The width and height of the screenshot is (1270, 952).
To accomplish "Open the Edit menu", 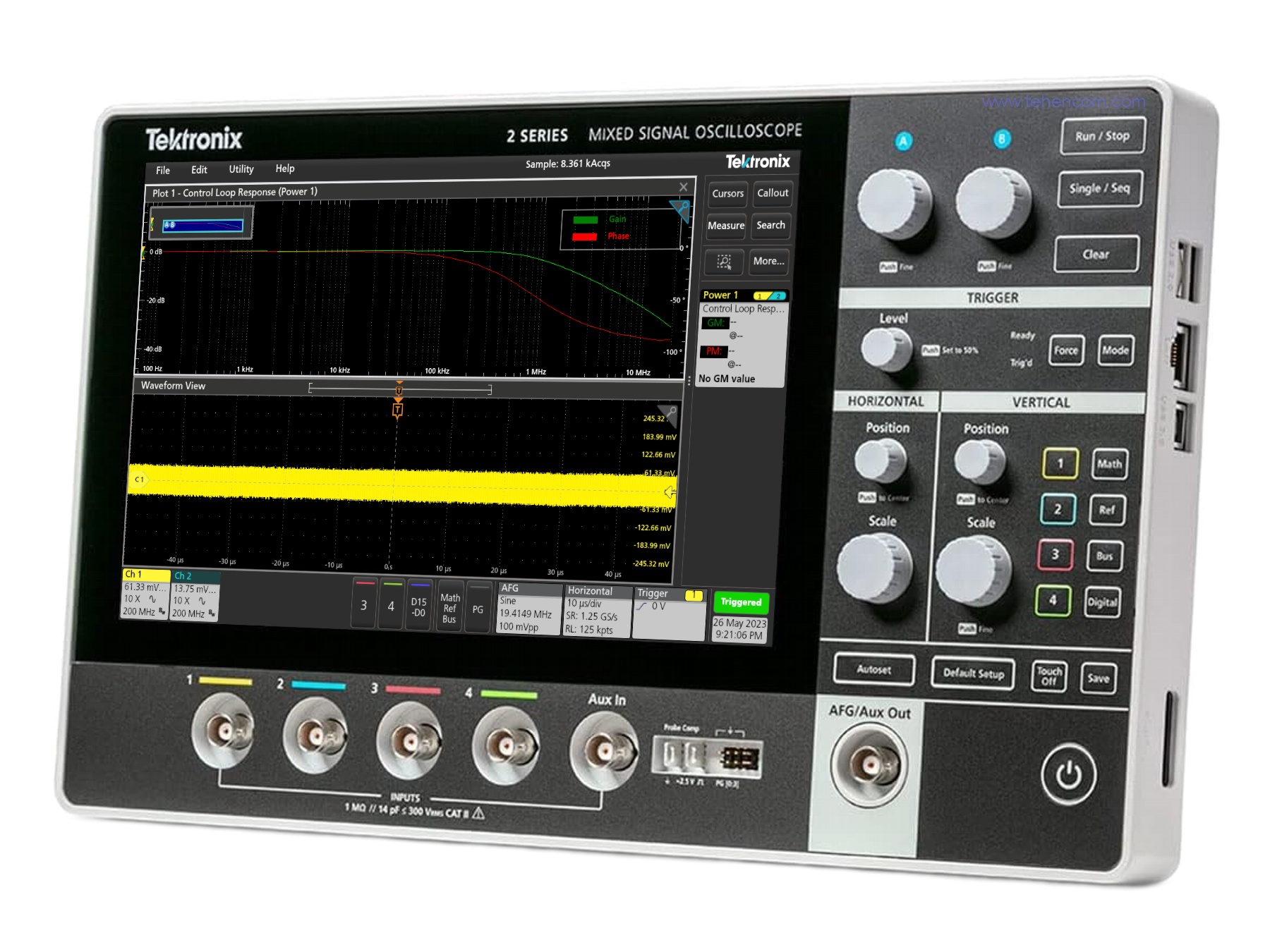I will click(199, 170).
